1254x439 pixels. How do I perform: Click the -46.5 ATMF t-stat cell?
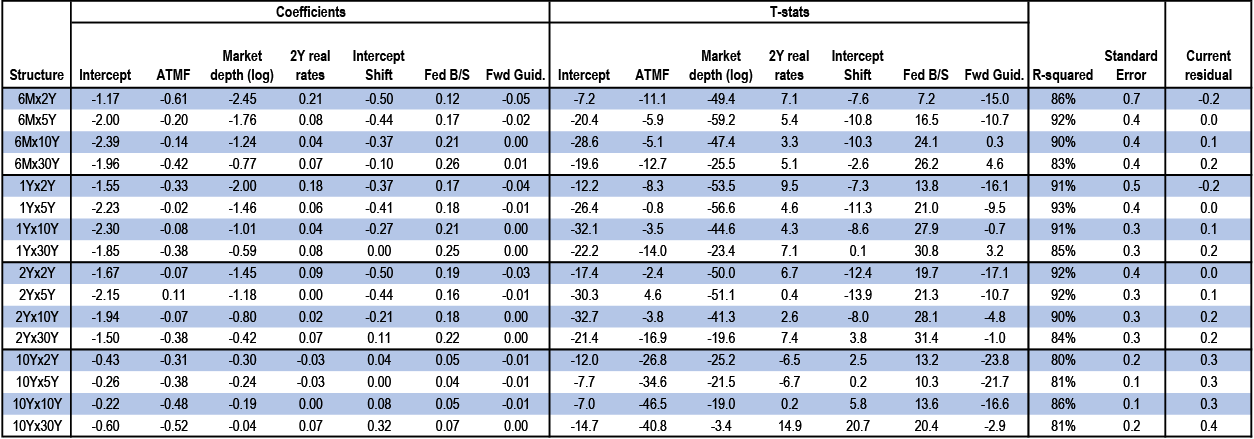[653, 403]
